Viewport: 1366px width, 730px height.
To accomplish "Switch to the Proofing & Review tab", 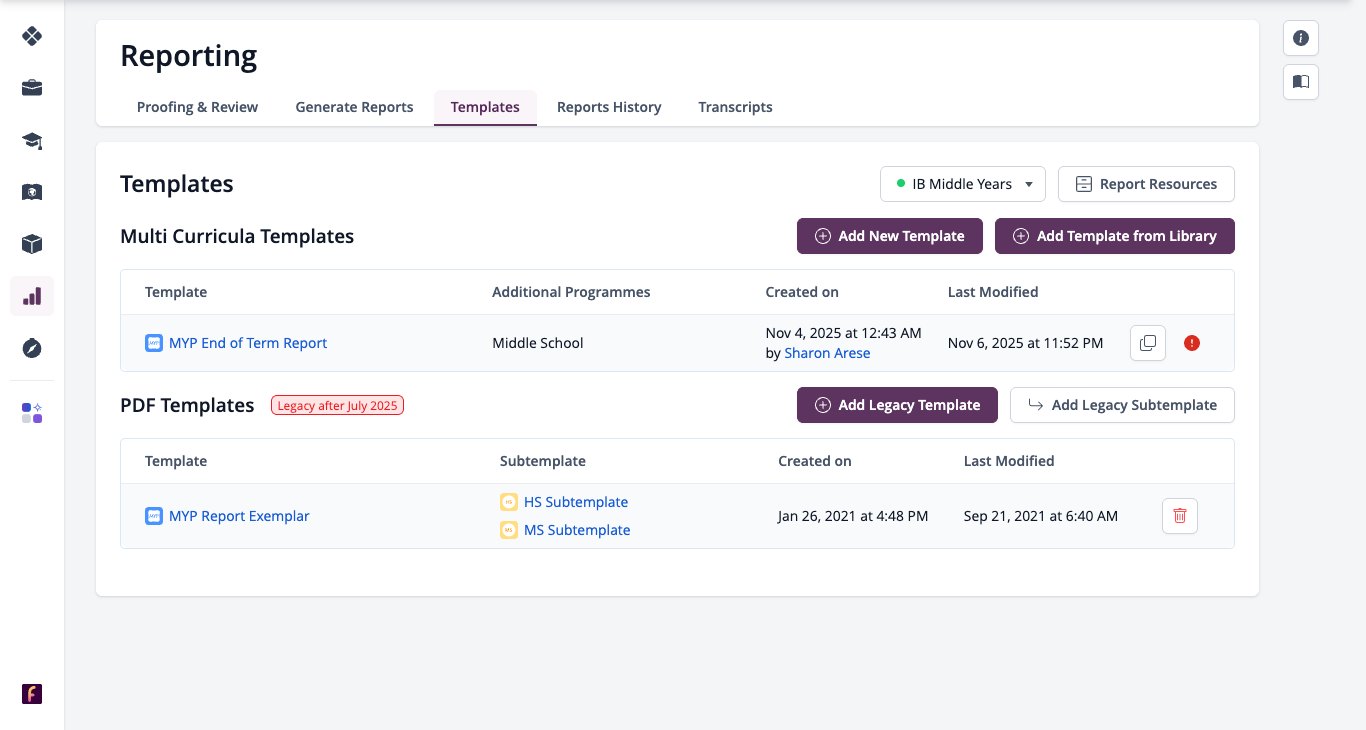I will click(197, 107).
